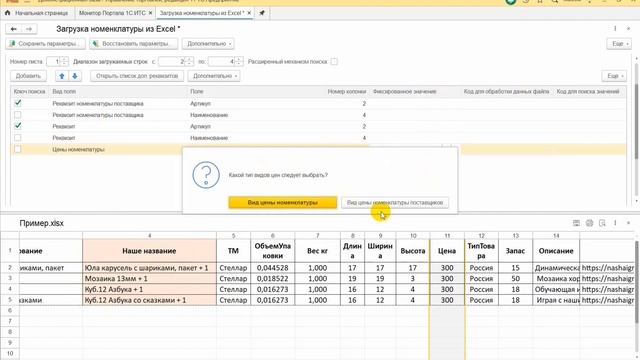Select cell Куб.12 Азбука со сказками + 1
Image resolution: width=640 pixels, height=360 pixels.
click(149, 300)
